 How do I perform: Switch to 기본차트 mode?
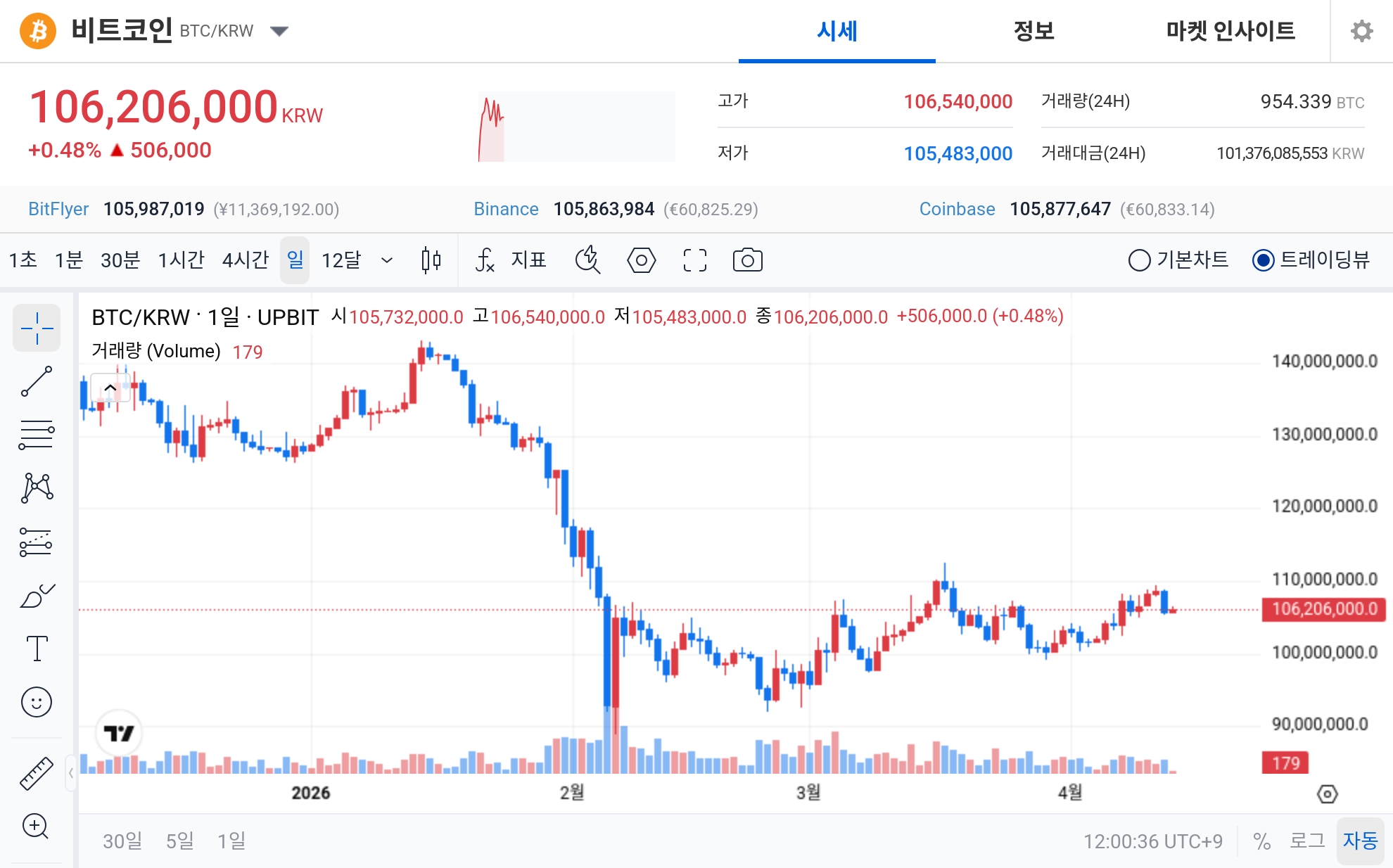tap(1140, 260)
